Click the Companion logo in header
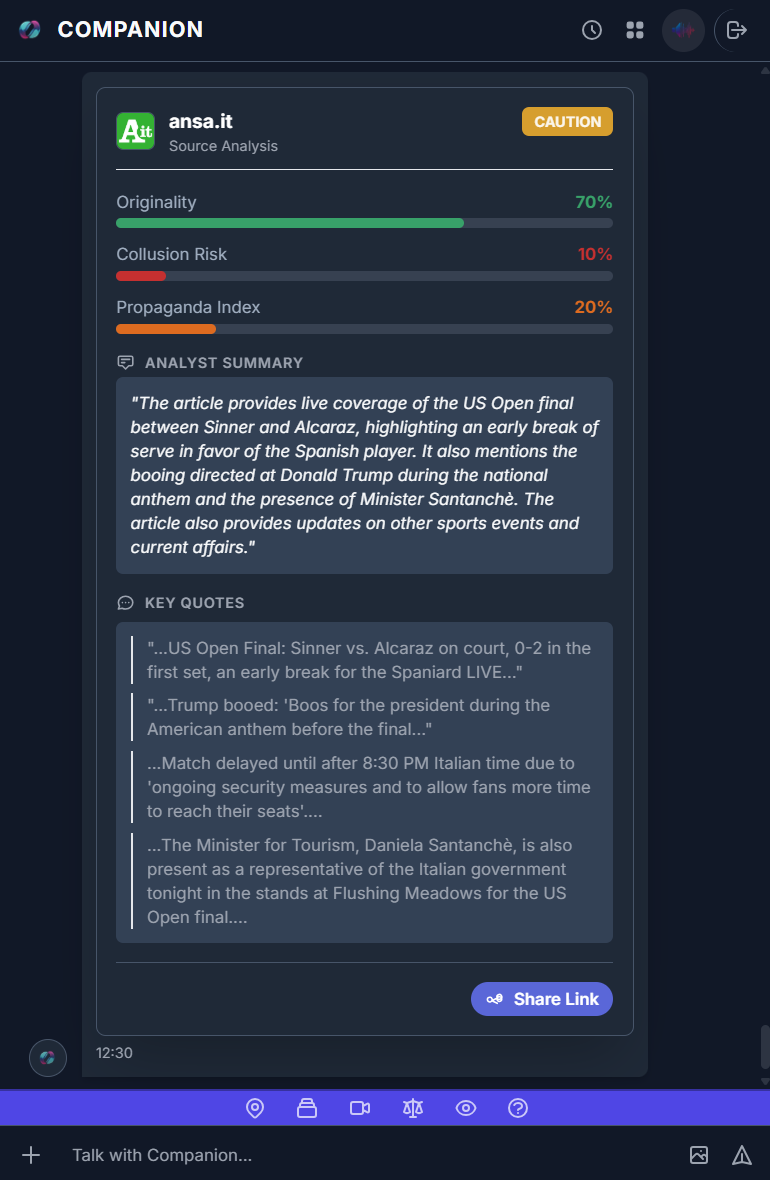This screenshot has height=1180, width=770. coord(30,30)
